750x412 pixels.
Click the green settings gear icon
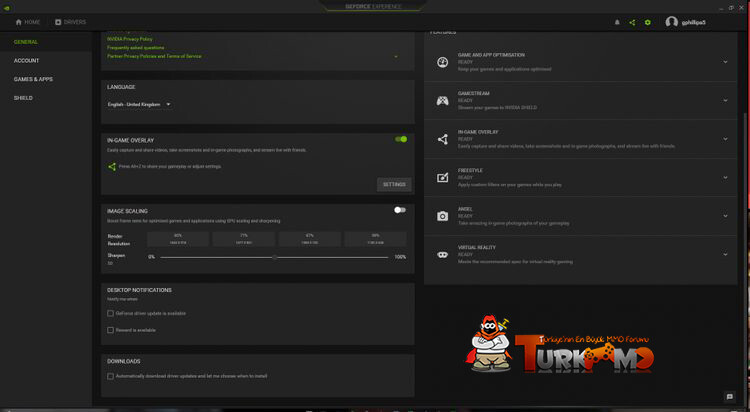648,22
